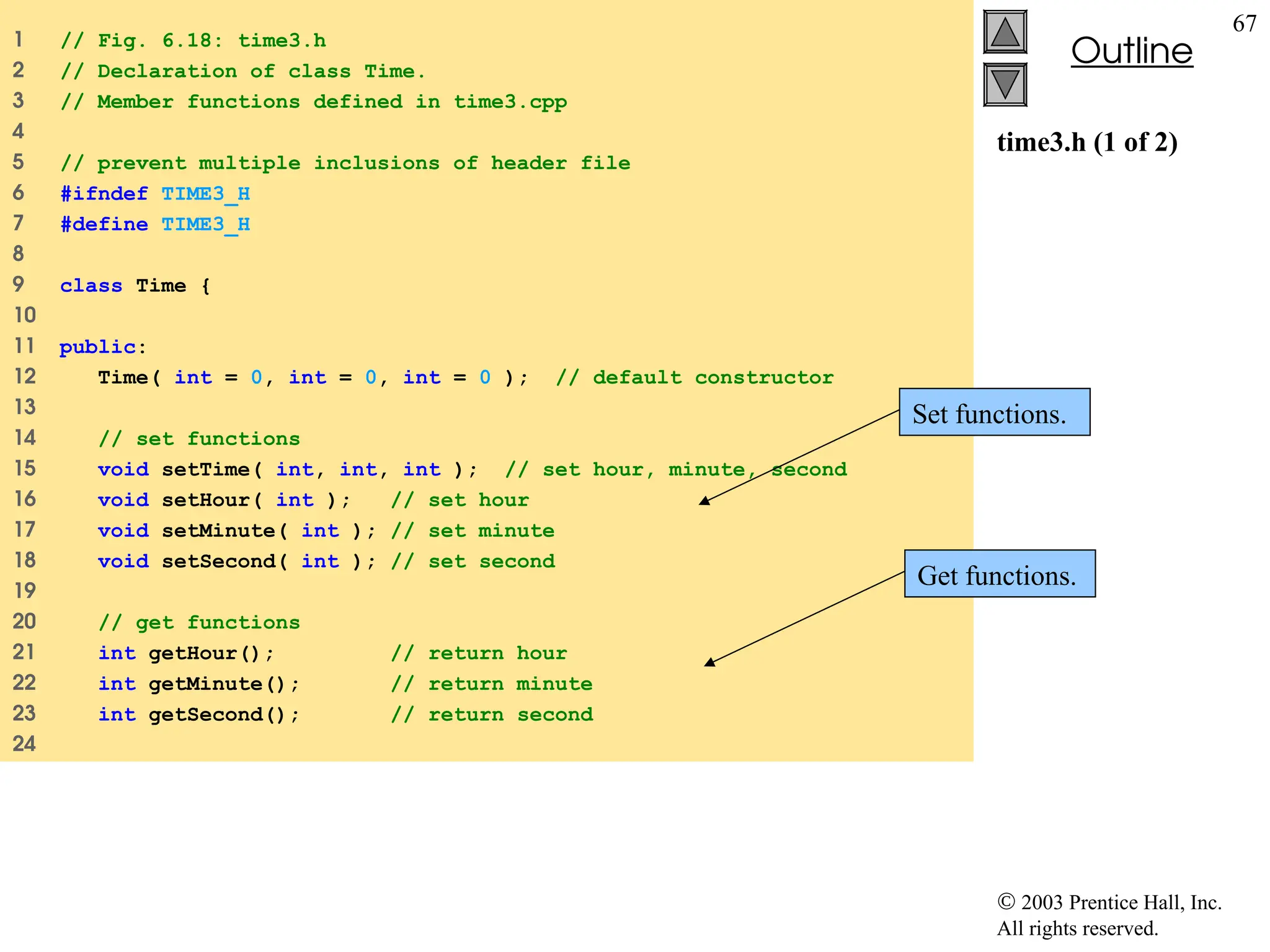Click the '© 2003 Prentice Hall, Inc.' copyright text
The width and height of the screenshot is (1270, 952).
(x=1109, y=902)
